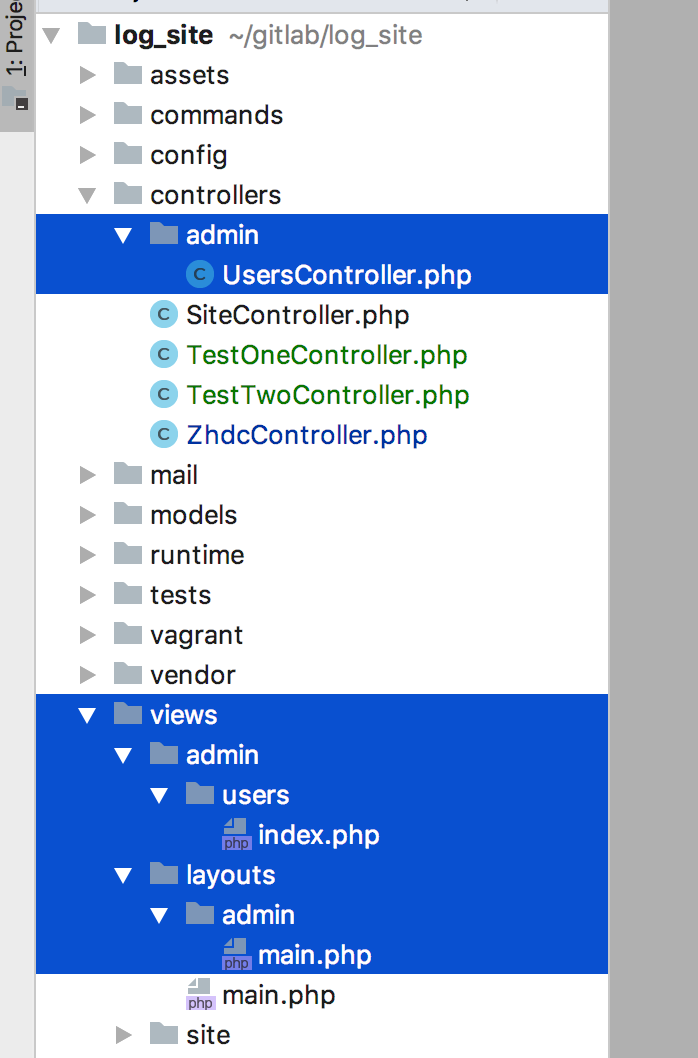
Task: Select the users folder under views admin
Action: 255,795
